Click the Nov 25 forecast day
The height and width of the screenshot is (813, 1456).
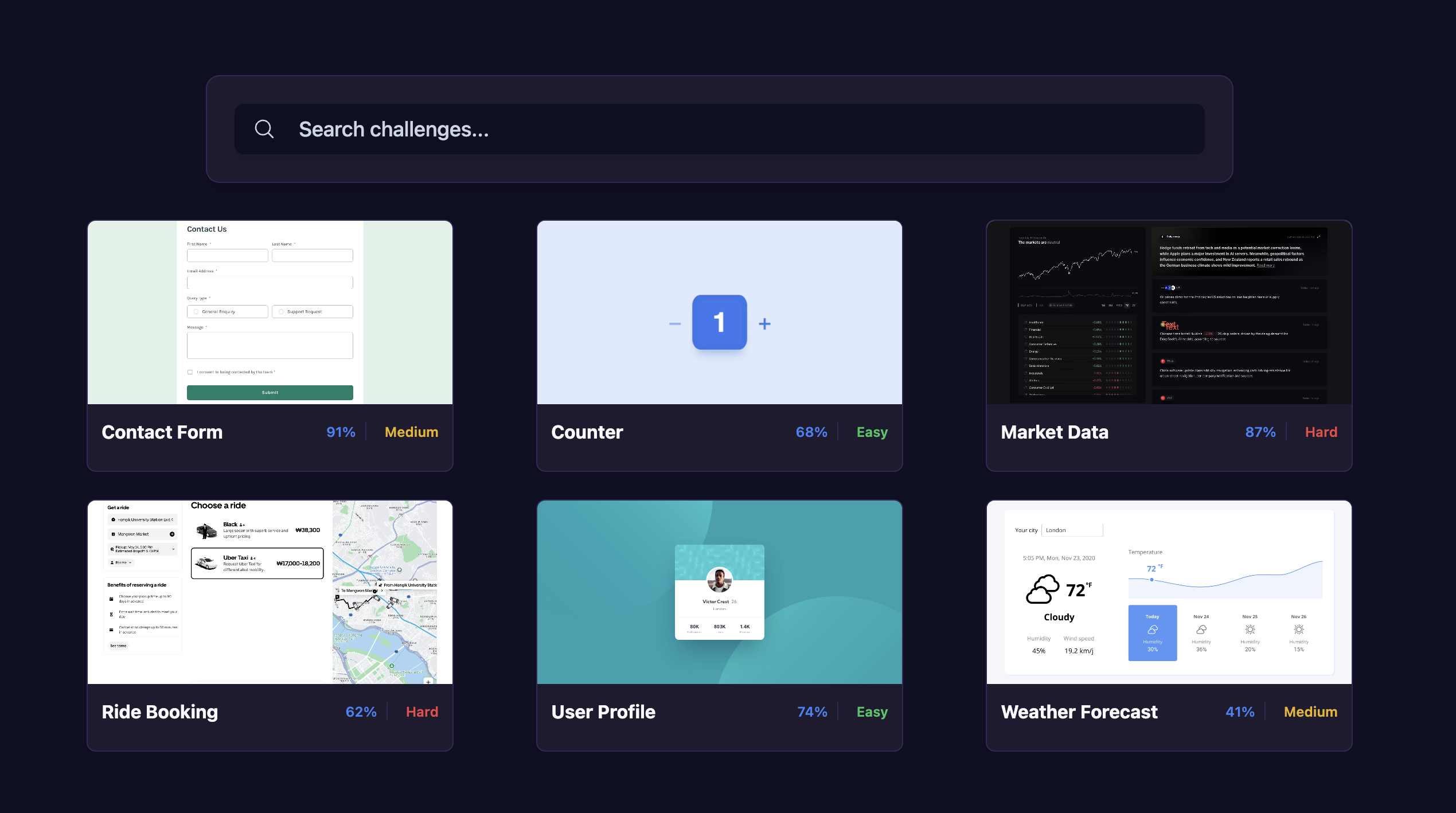1250,633
